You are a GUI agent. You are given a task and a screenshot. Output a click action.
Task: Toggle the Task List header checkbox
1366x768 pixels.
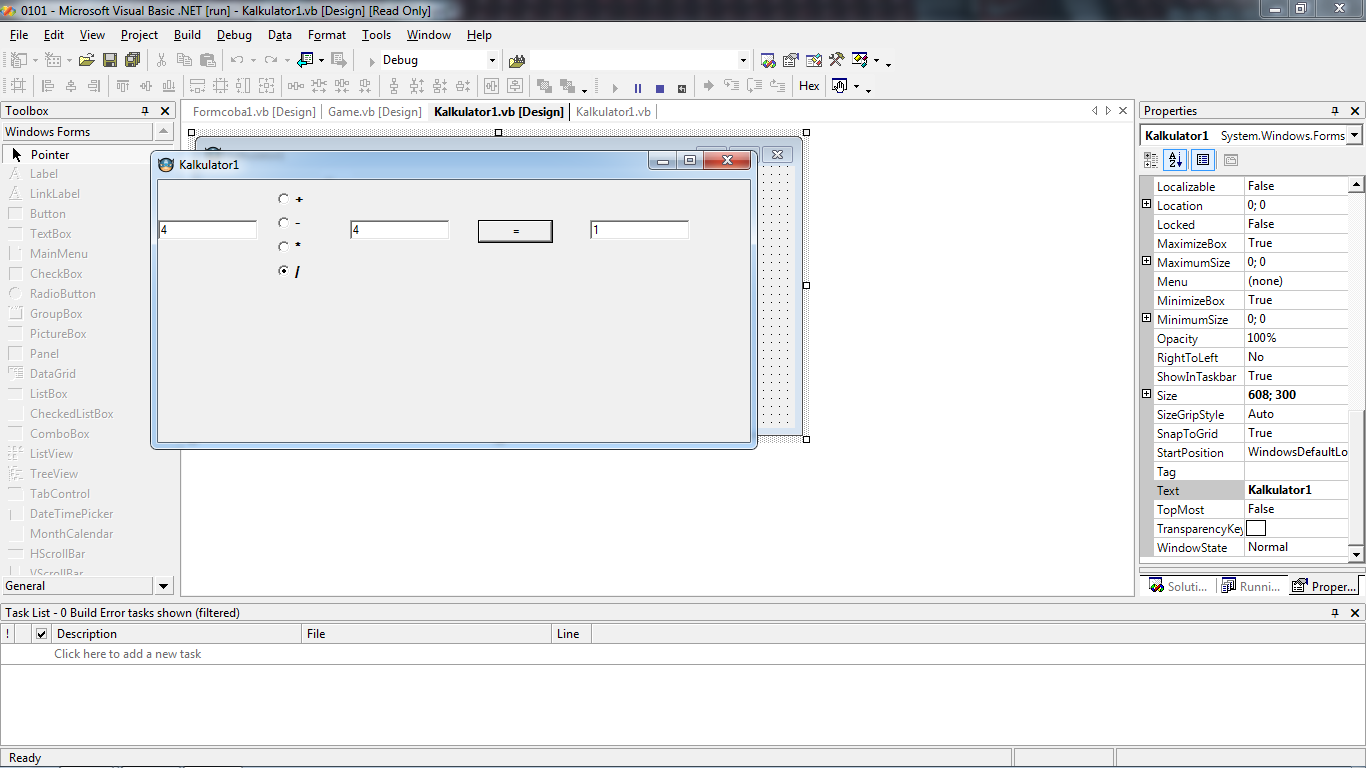[41, 634]
